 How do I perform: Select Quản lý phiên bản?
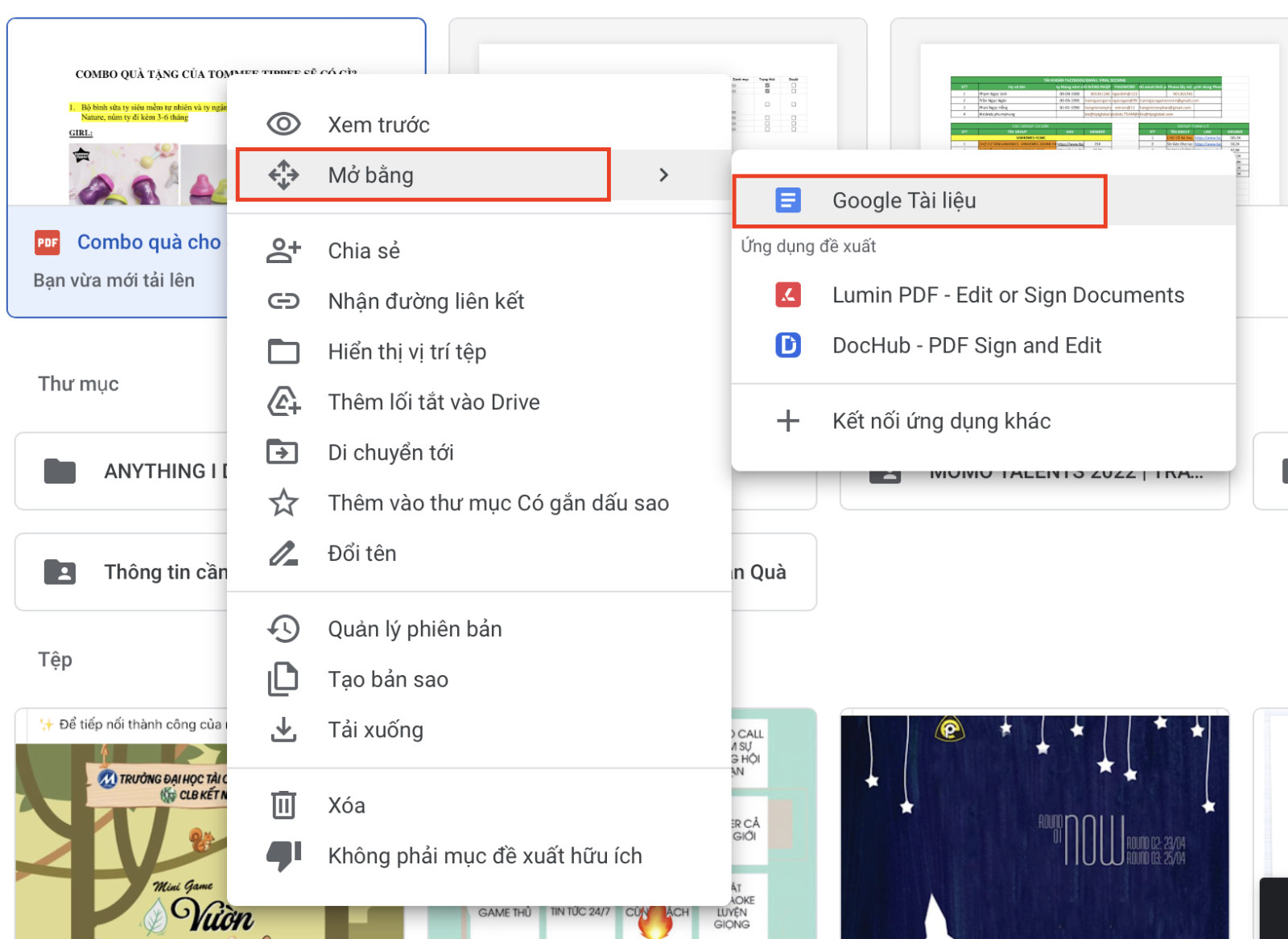pos(479,628)
